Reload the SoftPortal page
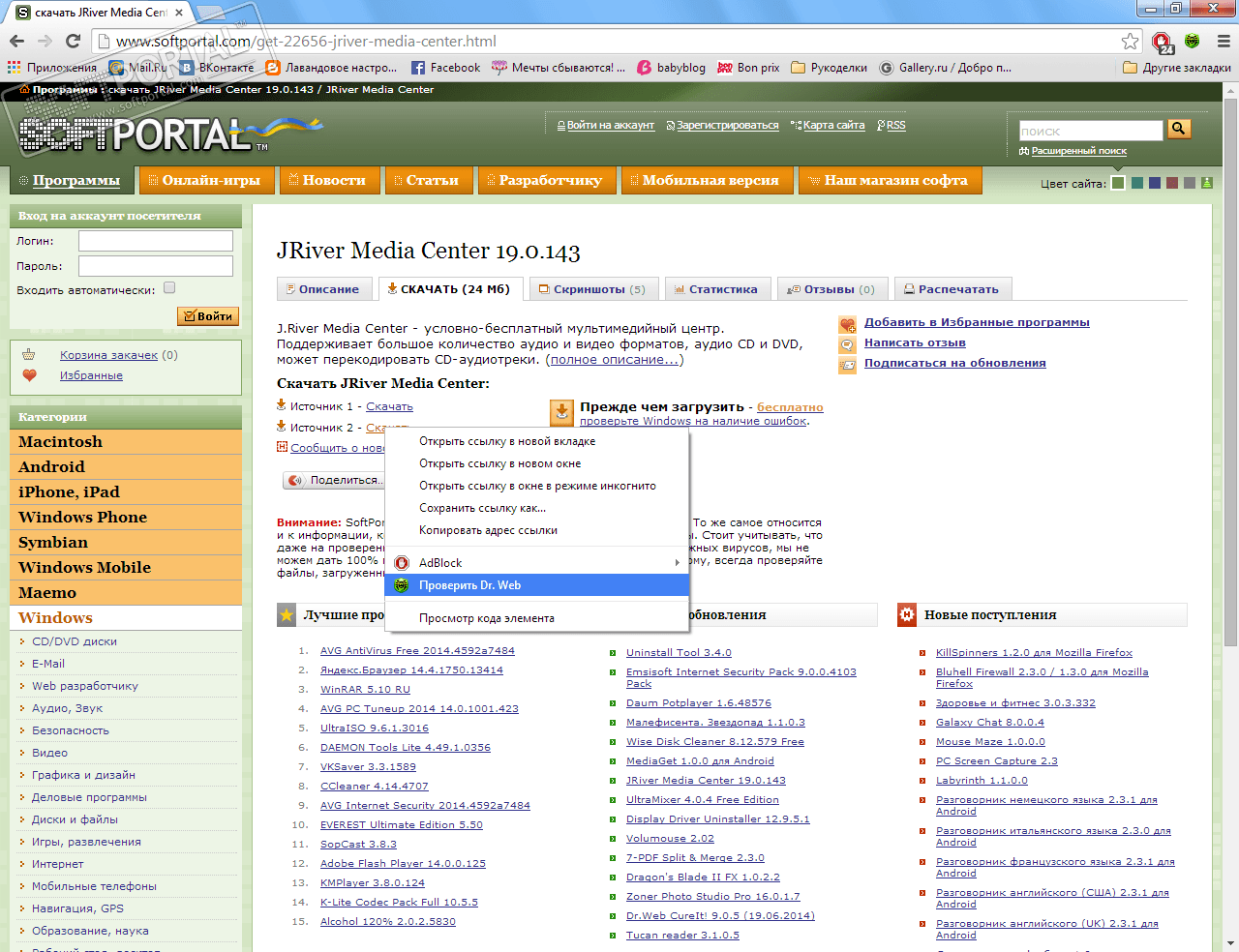This screenshot has width=1239, height=952. pos(73,41)
